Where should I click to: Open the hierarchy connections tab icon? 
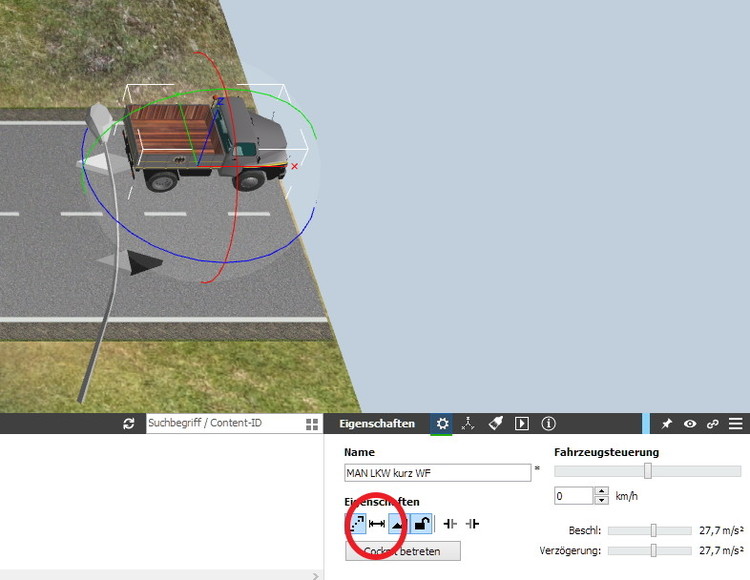click(x=468, y=424)
